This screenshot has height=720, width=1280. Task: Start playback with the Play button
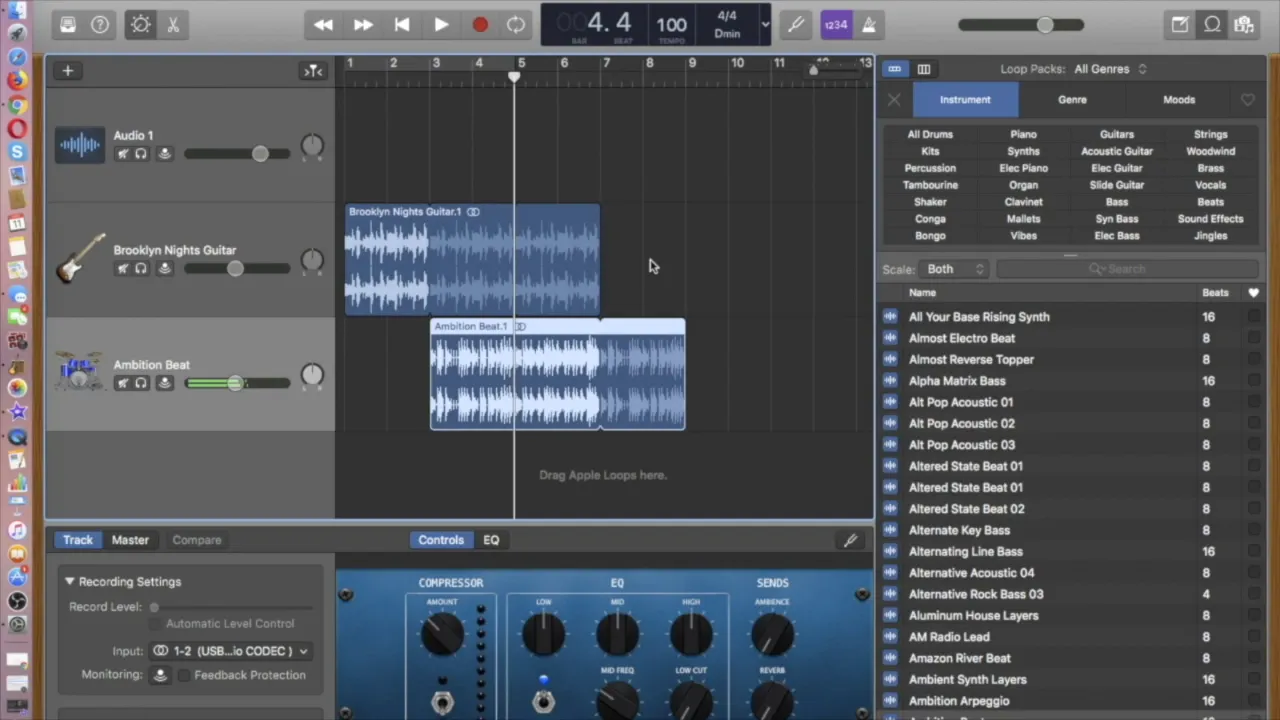click(441, 25)
